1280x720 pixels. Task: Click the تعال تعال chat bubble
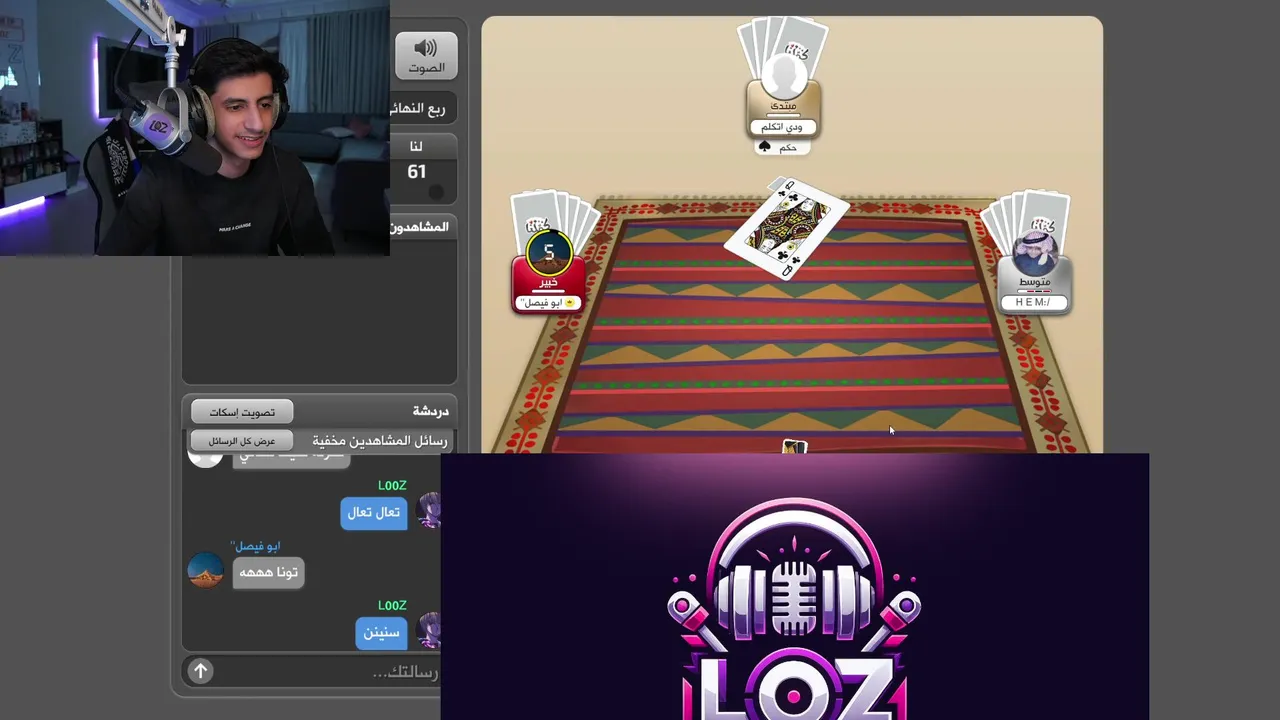(374, 513)
